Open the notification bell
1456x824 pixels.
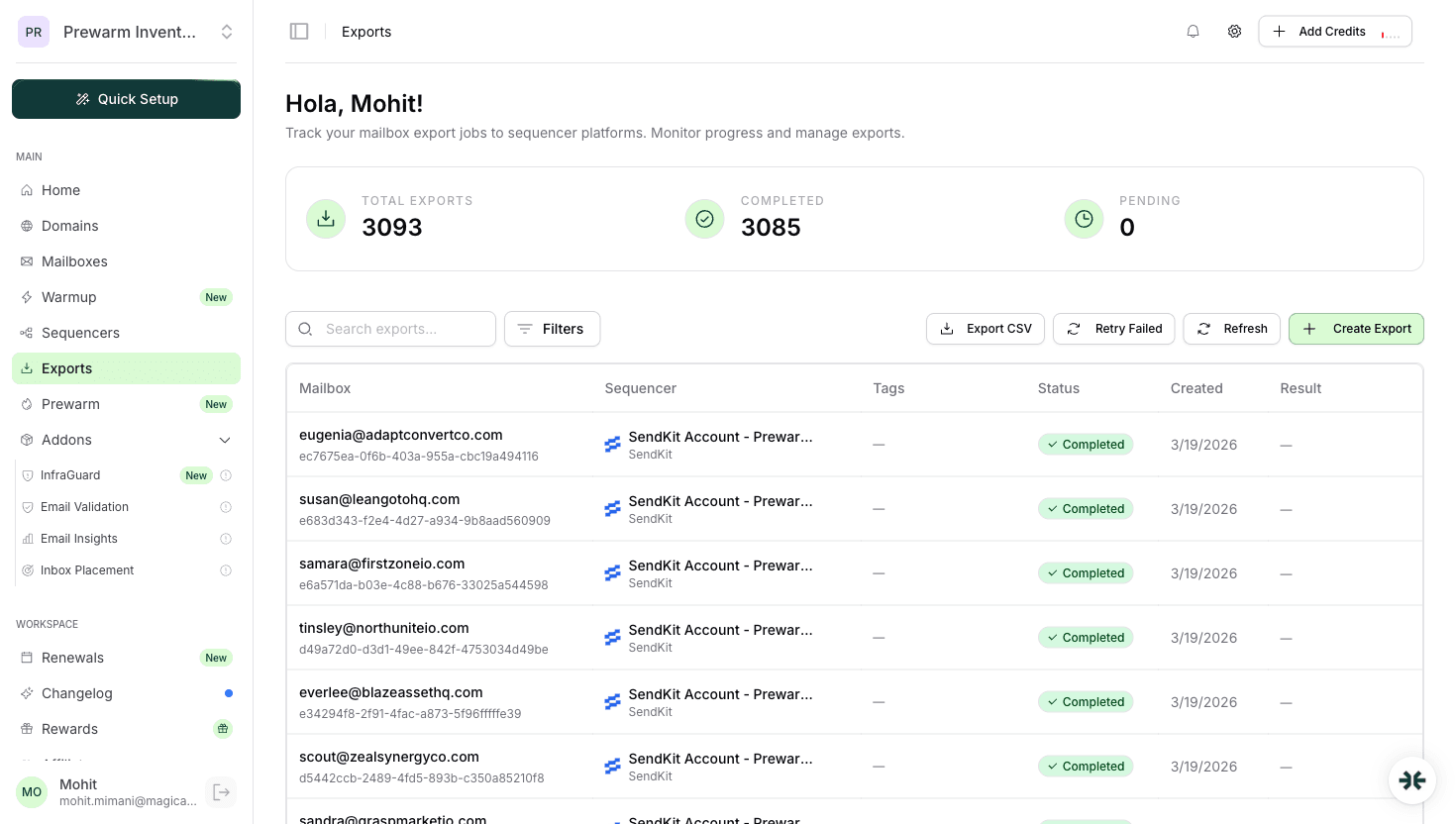pos(1193,31)
